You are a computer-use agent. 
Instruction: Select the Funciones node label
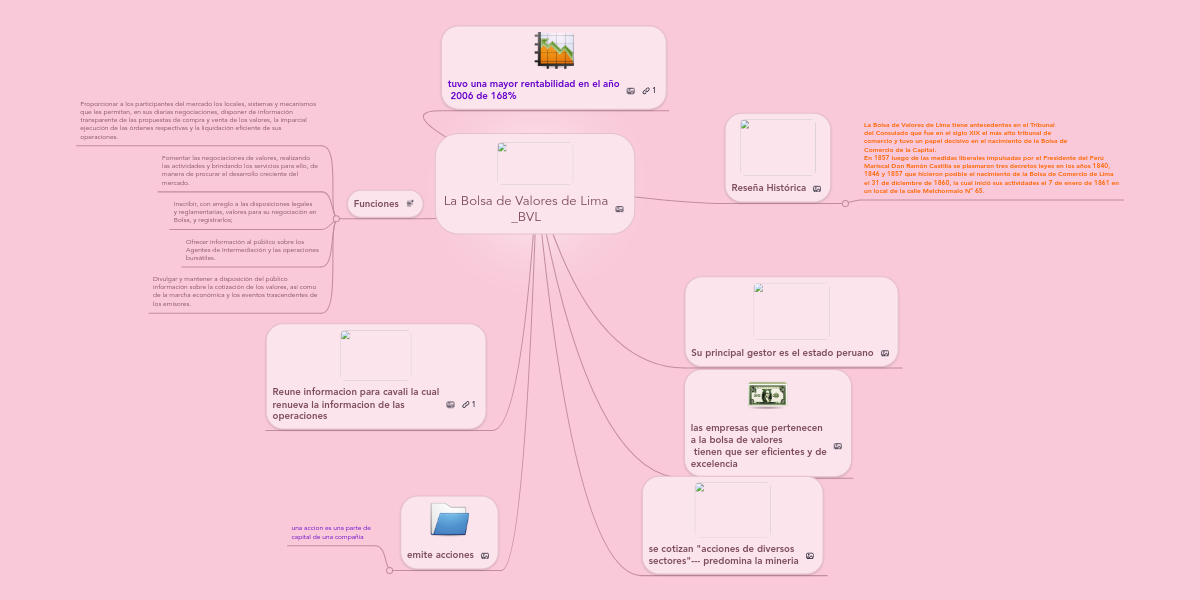click(x=376, y=204)
